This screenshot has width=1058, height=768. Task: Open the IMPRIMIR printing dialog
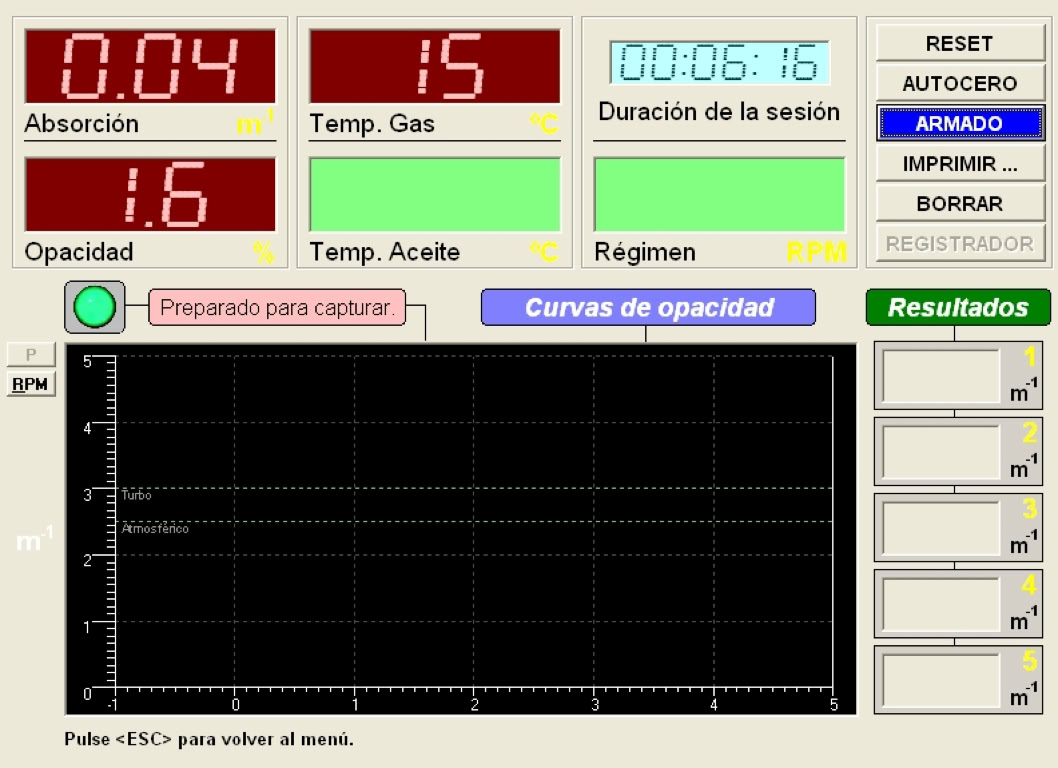(959, 162)
